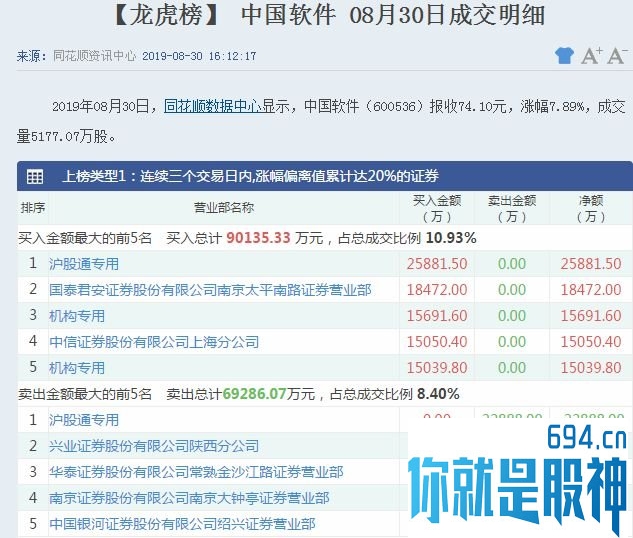
Task: Open 沪股通专用 in buy list
Action: click(x=84, y=264)
